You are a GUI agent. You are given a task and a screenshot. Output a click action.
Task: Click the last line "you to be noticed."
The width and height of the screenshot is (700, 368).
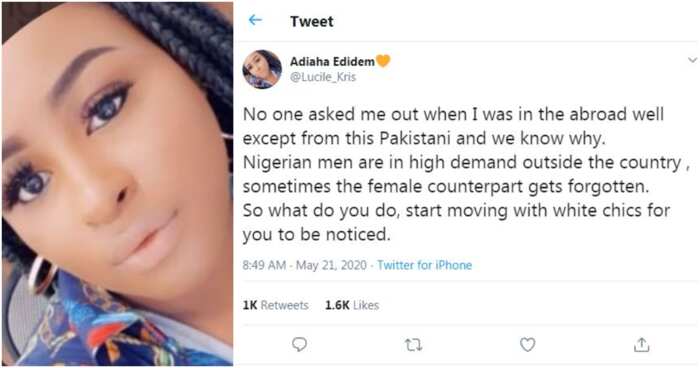coord(317,235)
